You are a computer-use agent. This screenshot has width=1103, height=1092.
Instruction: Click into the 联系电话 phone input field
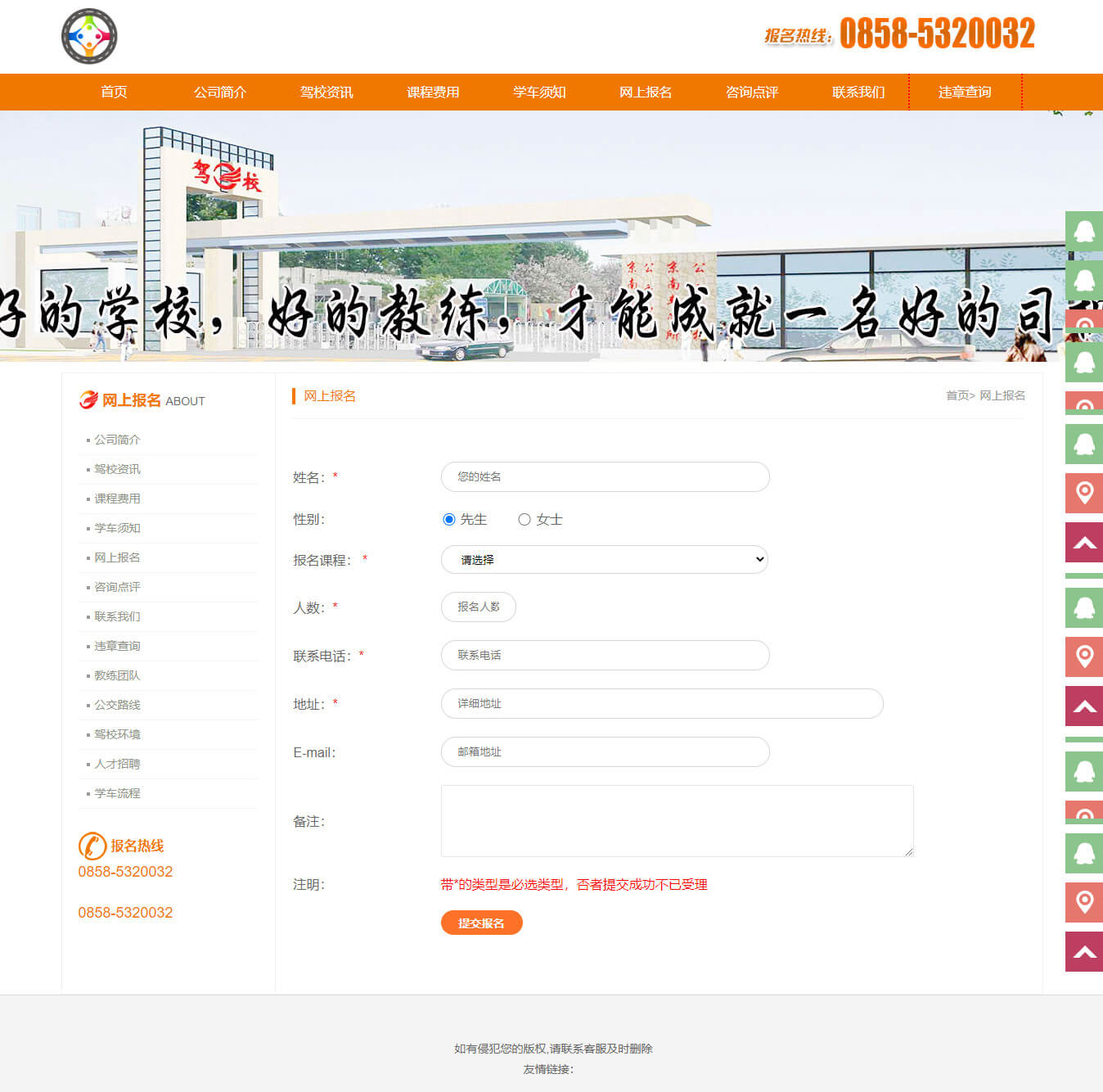pyautogui.click(x=605, y=656)
